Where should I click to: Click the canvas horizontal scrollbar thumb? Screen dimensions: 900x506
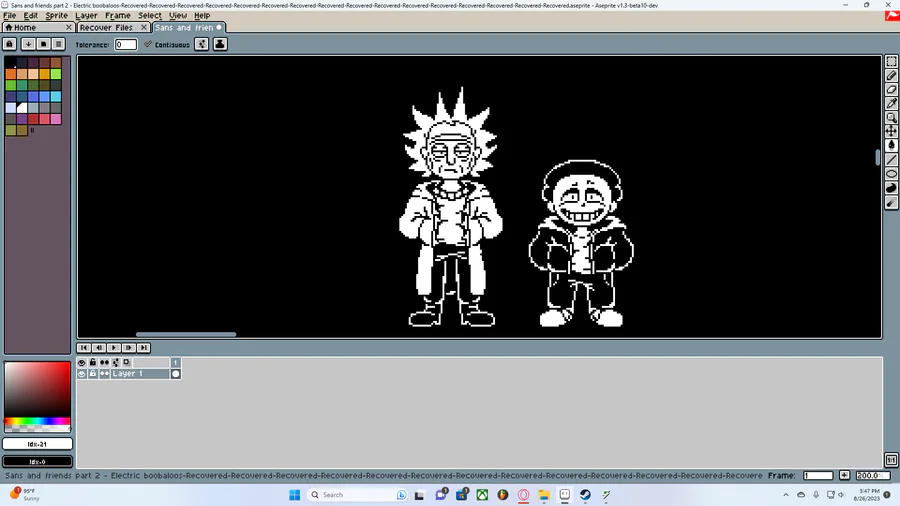185,334
